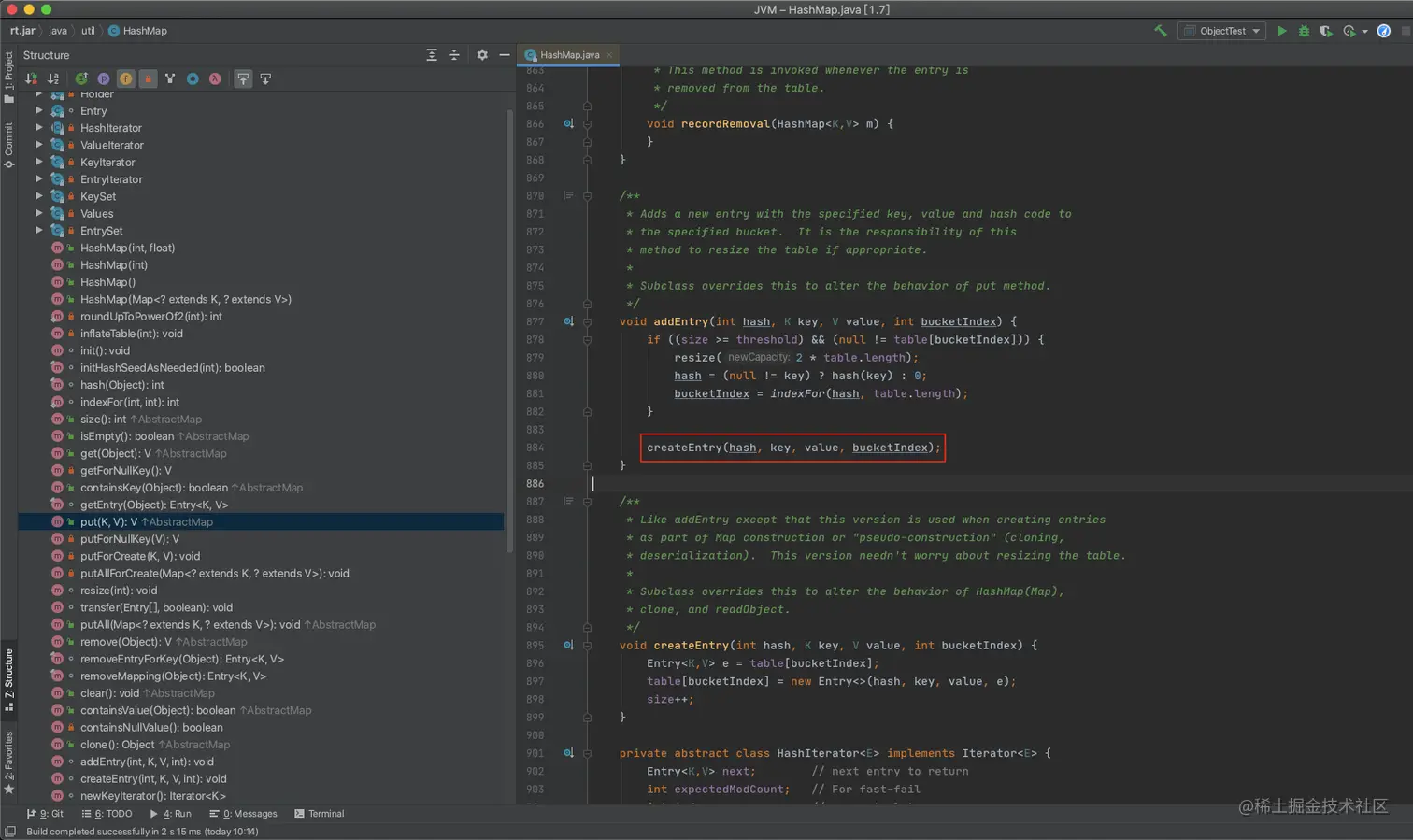Viewport: 1413px width, 840px height.
Task: Select put(K, V): V in Structure tree
Action: coord(262,521)
